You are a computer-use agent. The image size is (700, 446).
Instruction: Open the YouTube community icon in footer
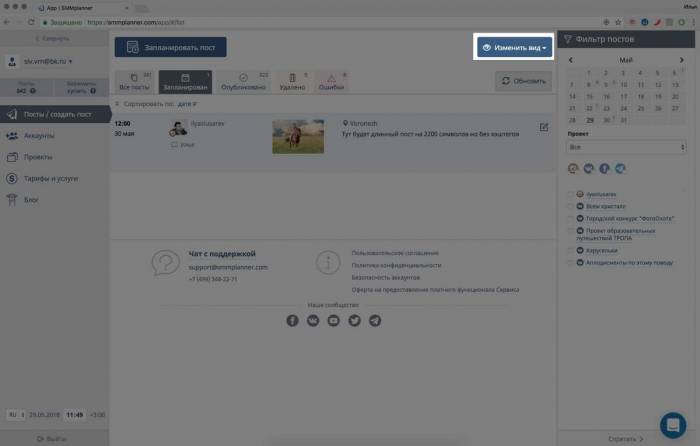(334, 321)
